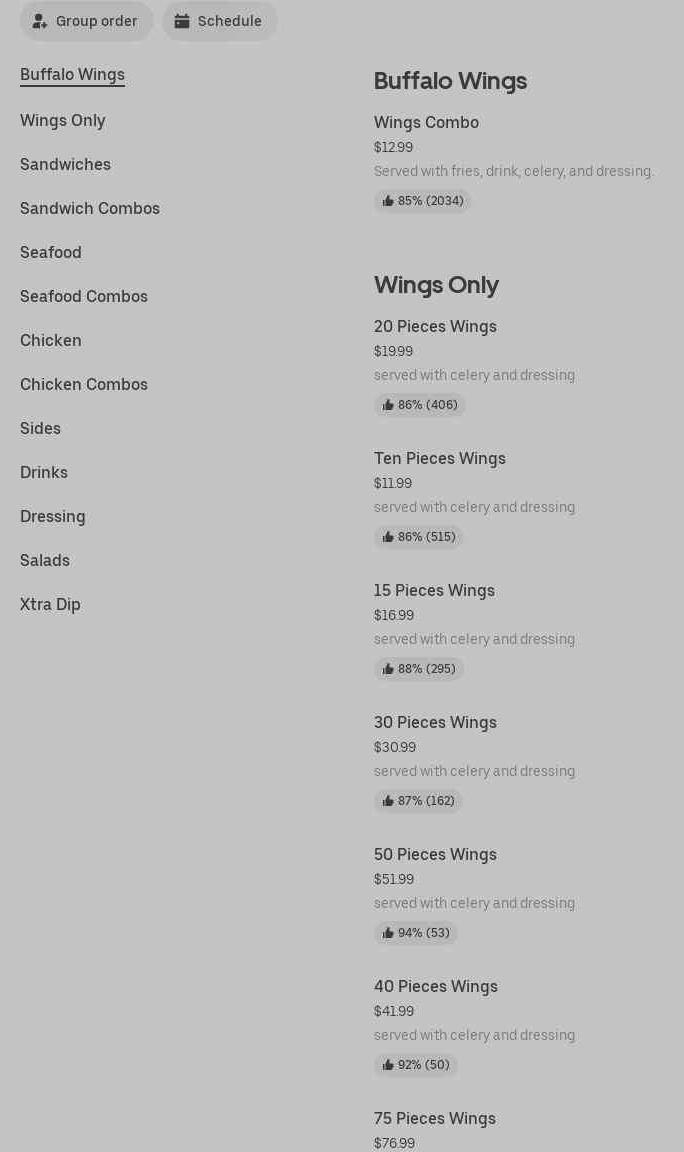The height and width of the screenshot is (1152, 684).
Task: Click the Group order person icon
Action: point(40,21)
